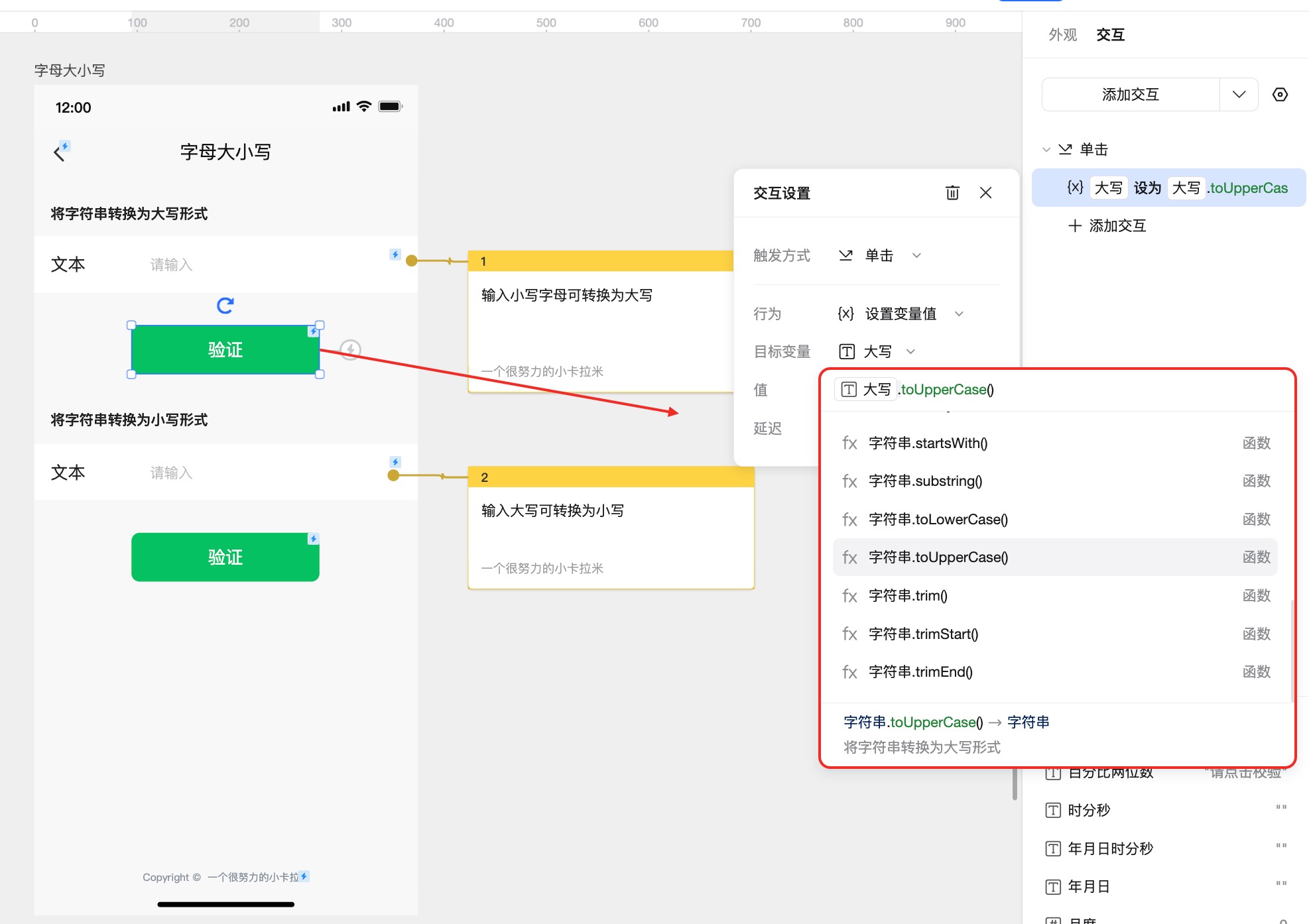Screen dimensions: 1309x924
Task: Collapse the 单击 event group
Action: click(1046, 150)
